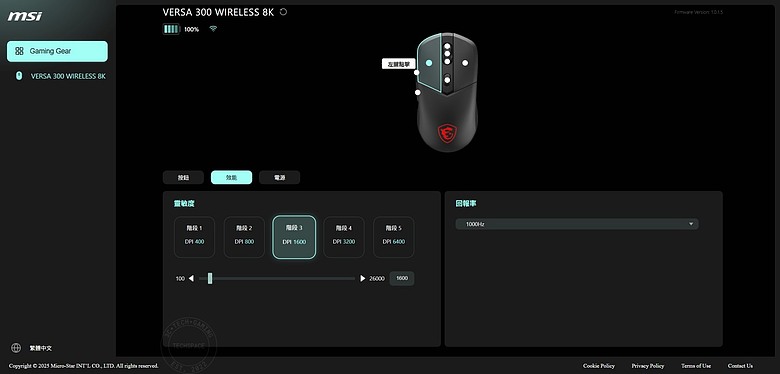Open the Terms of Use link
This screenshot has height=374, width=780.
[x=696, y=366]
